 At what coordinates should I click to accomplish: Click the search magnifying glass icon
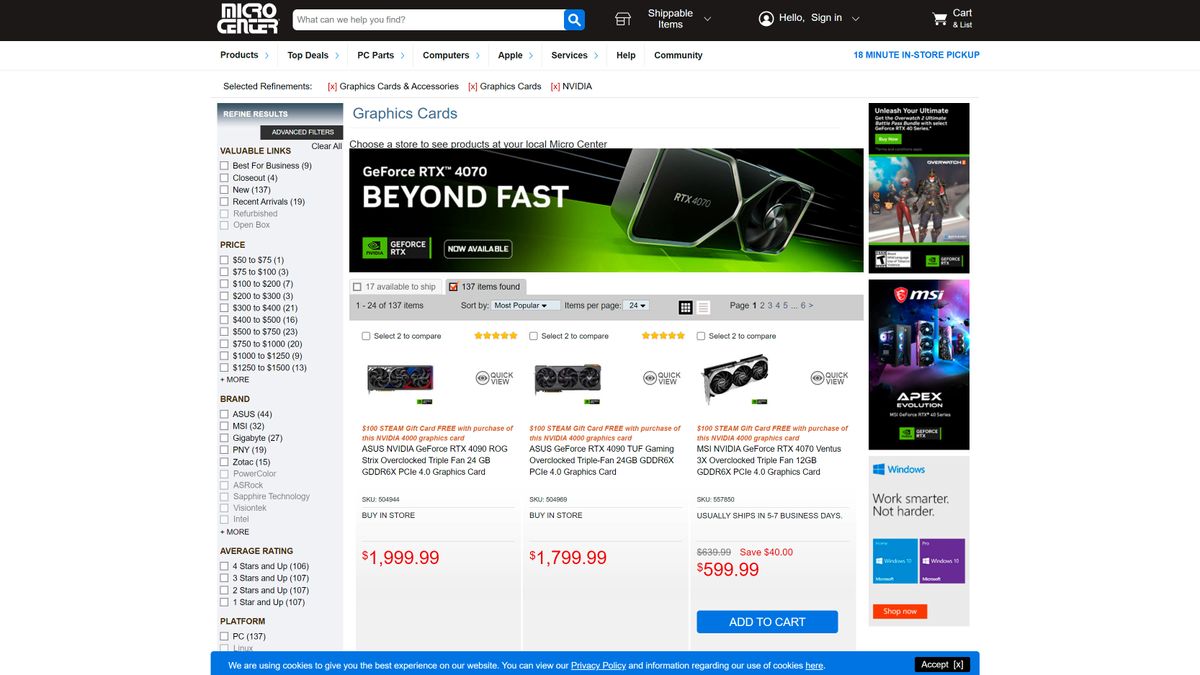pyautogui.click(x=573, y=18)
